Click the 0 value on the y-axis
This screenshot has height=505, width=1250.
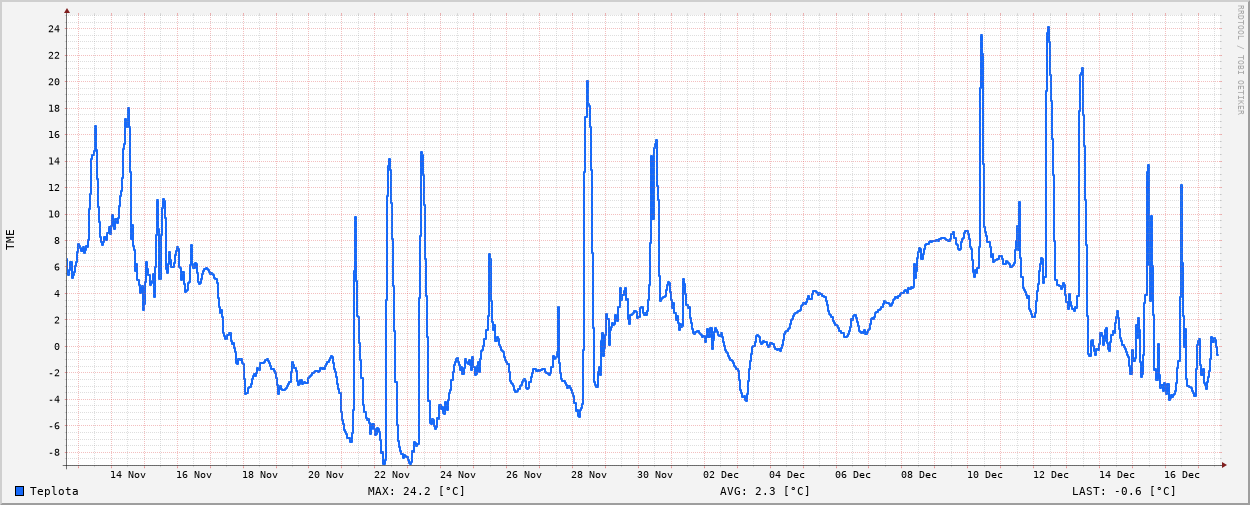click(57, 346)
